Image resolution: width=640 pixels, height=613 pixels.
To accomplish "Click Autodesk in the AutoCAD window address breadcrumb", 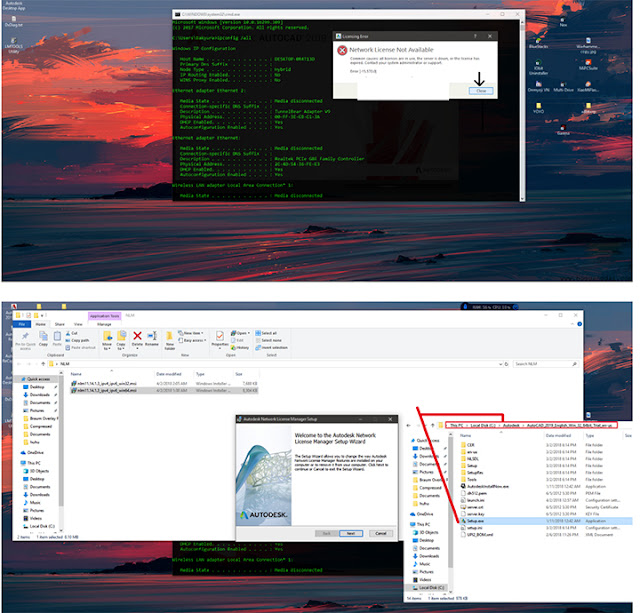I will (511, 425).
